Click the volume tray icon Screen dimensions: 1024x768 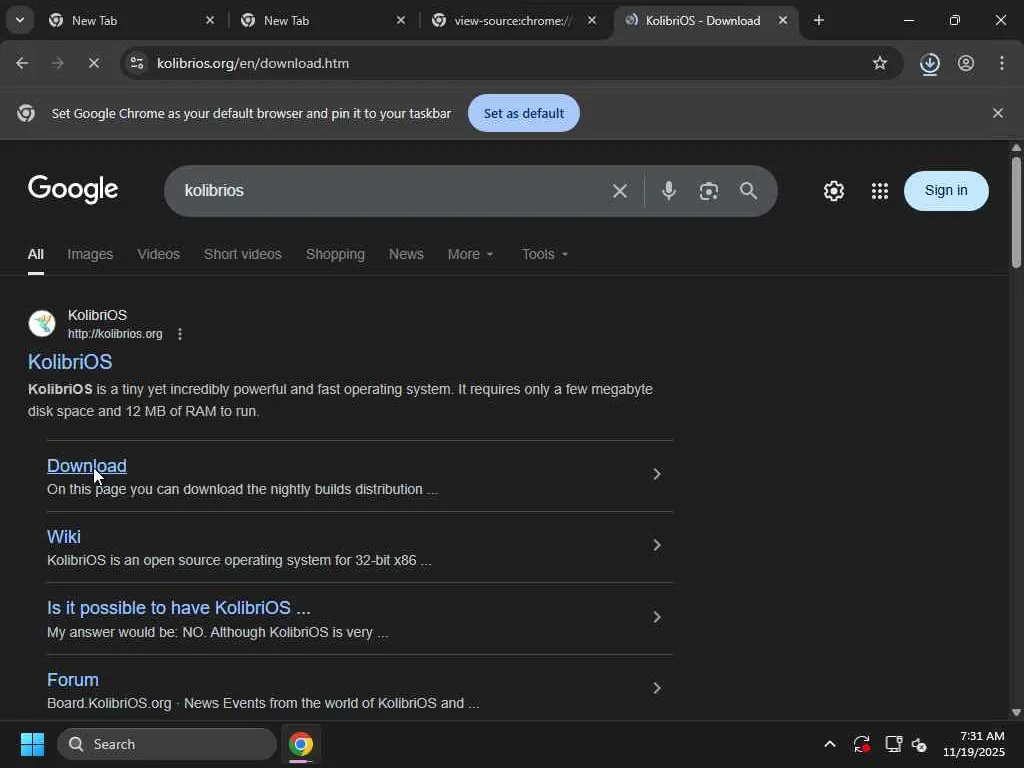pos(920,744)
